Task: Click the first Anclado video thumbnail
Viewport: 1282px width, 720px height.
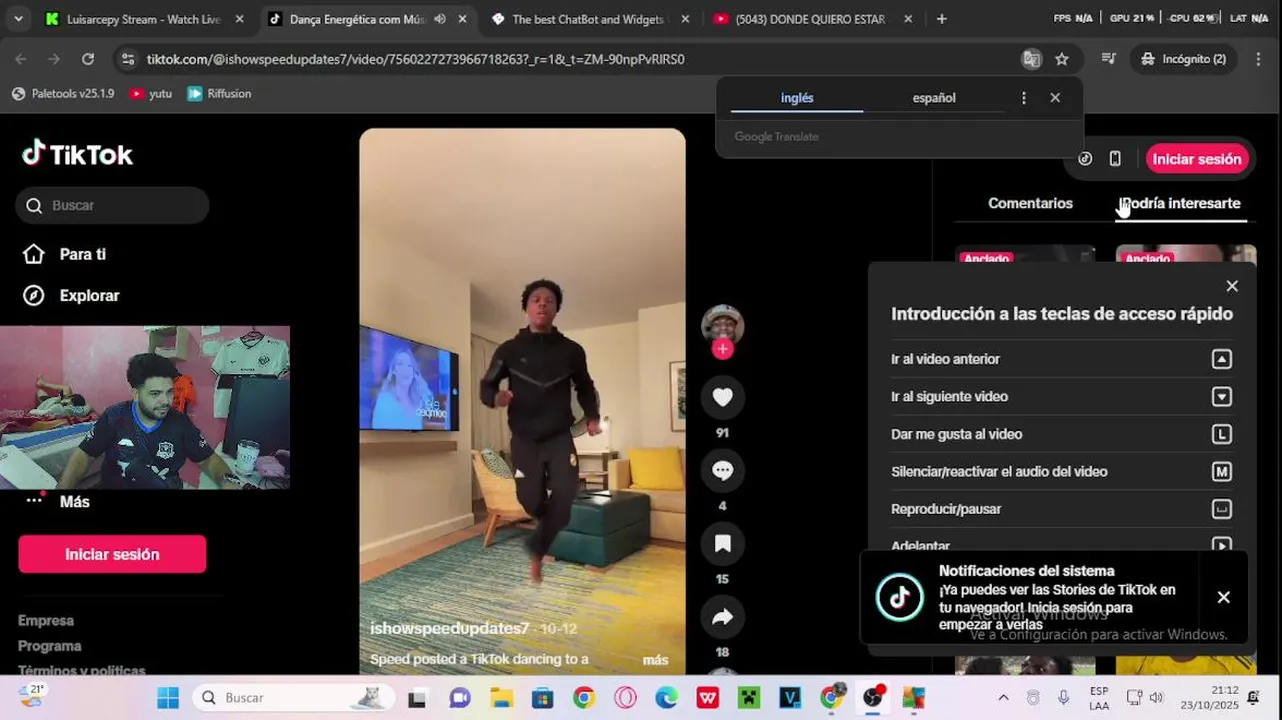Action: coord(1025,255)
